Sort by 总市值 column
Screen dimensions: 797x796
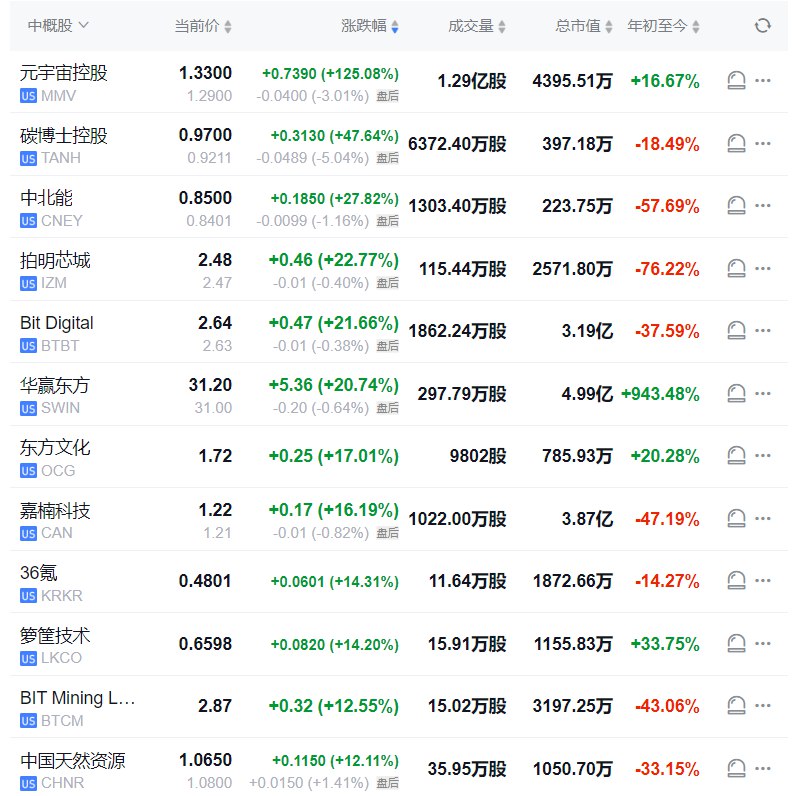click(x=584, y=26)
